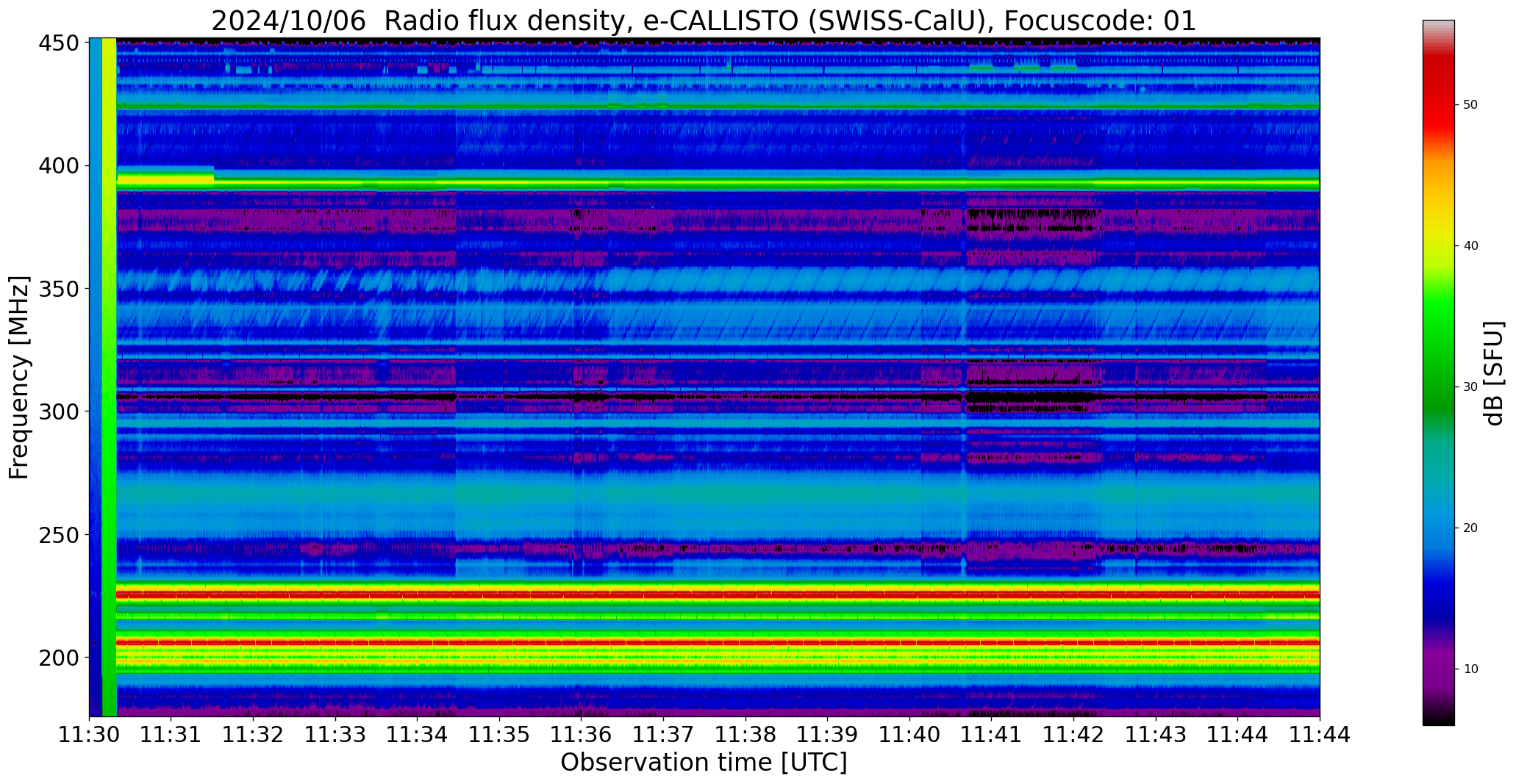1516x784 pixels.
Task: Click the 'Observation time [UTC]' x-axis label
Action: pyautogui.click(x=704, y=763)
